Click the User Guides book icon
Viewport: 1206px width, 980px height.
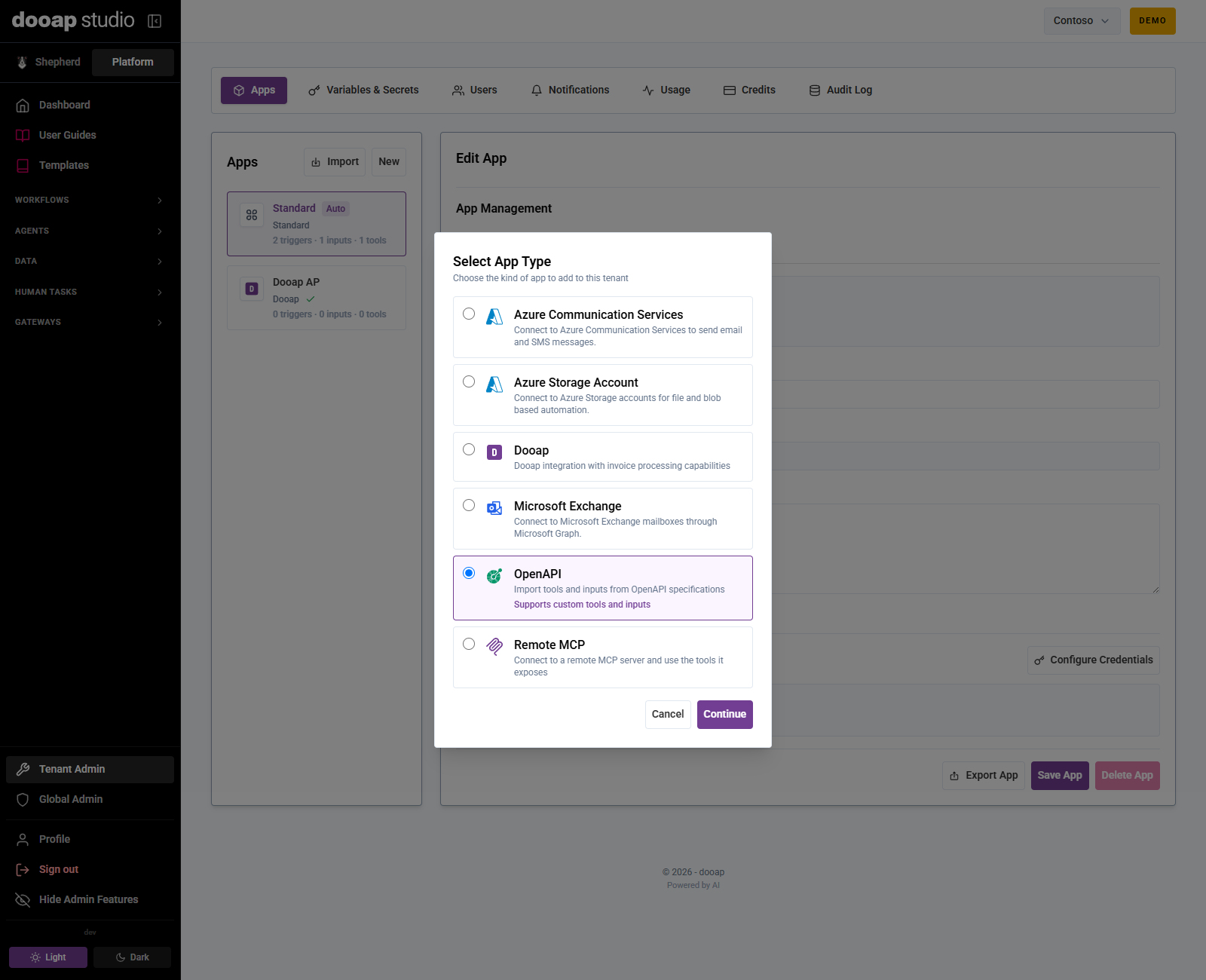pos(23,136)
